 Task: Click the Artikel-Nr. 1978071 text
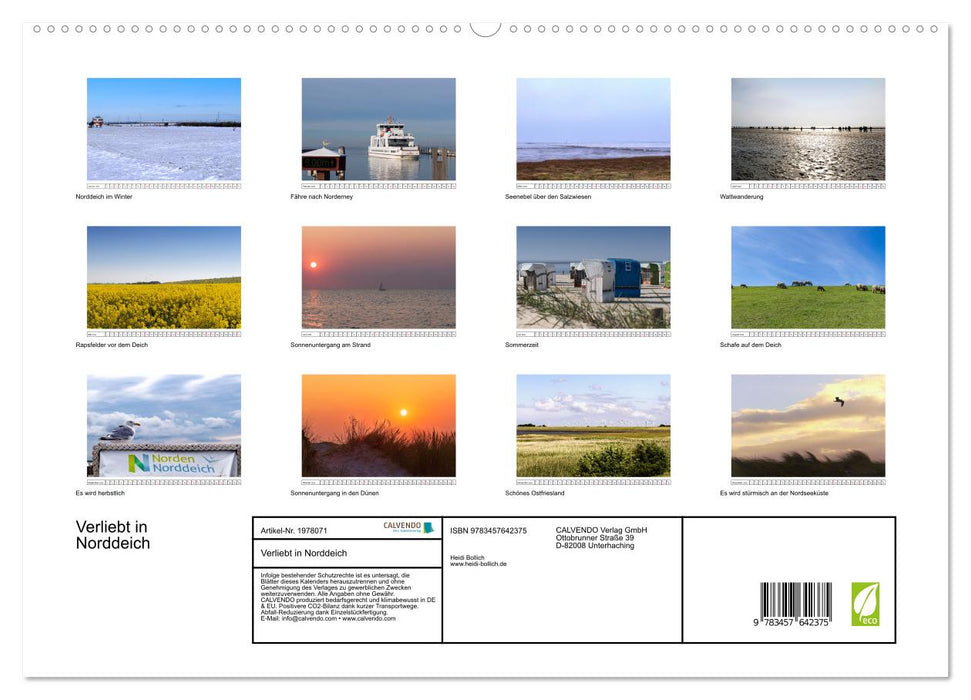294,531
